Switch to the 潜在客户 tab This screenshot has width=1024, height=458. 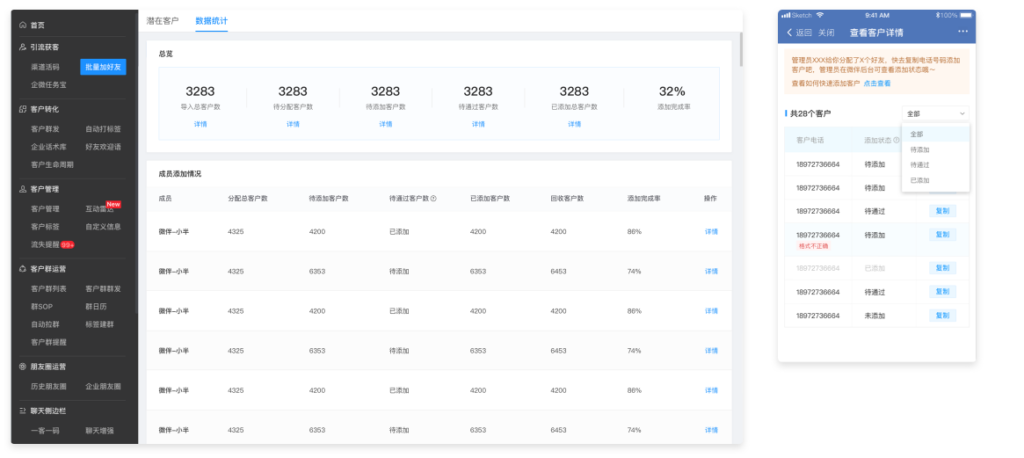tap(163, 20)
